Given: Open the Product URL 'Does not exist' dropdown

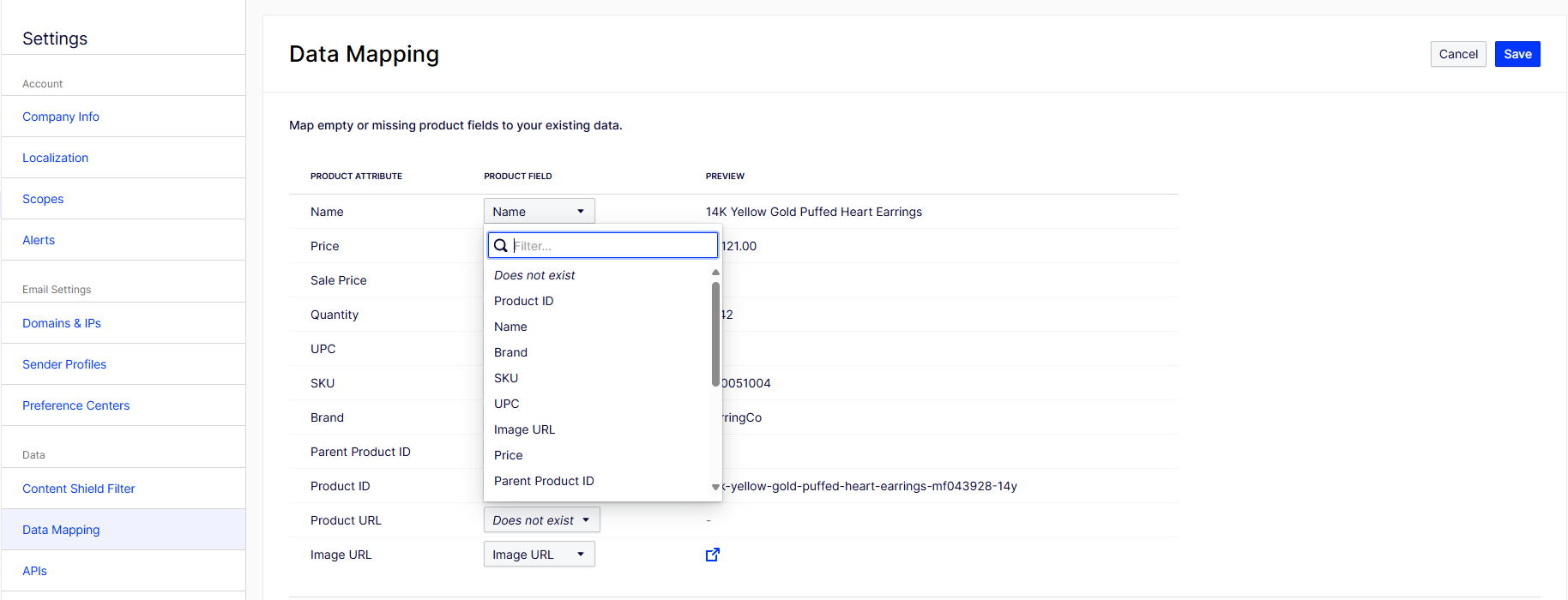Looking at the screenshot, I should [542, 519].
